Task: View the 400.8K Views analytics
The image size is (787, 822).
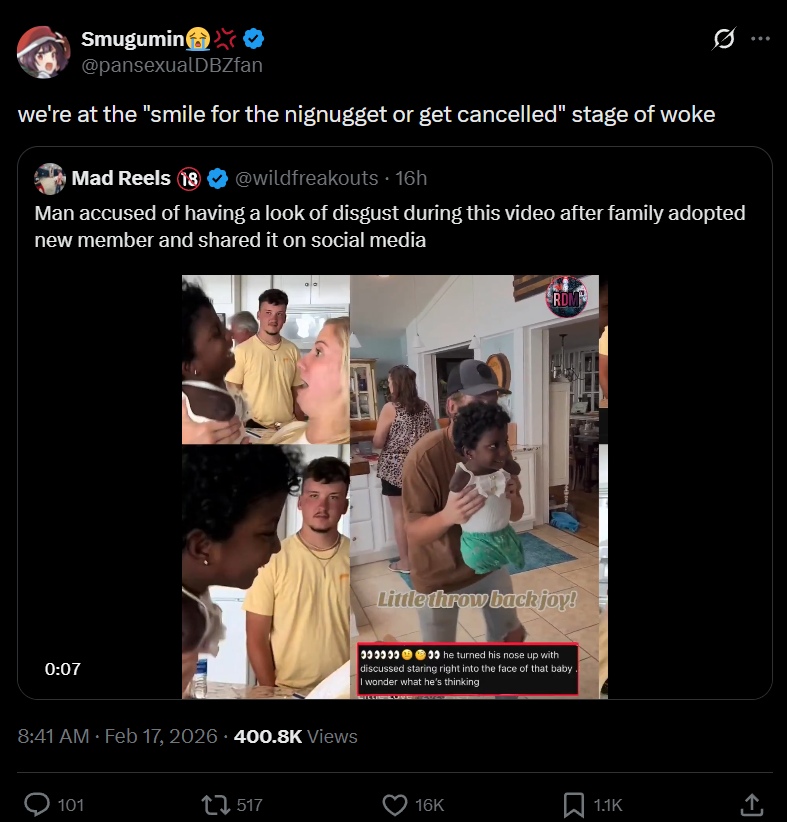Action: pos(295,736)
